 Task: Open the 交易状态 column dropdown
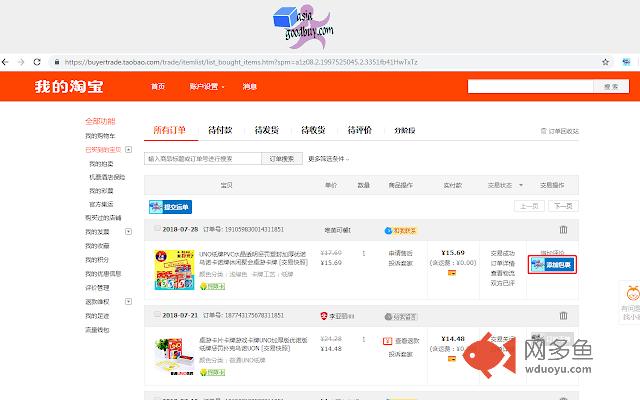click(505, 185)
